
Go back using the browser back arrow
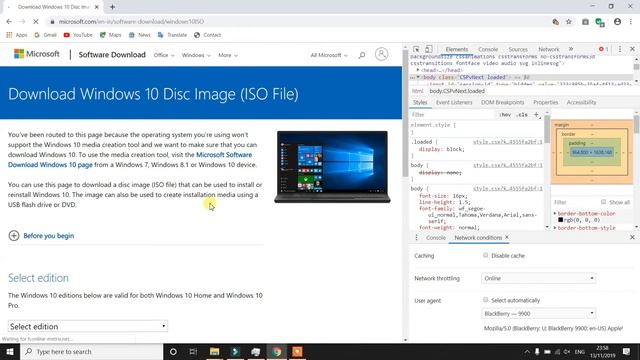pyautogui.click(x=9, y=22)
